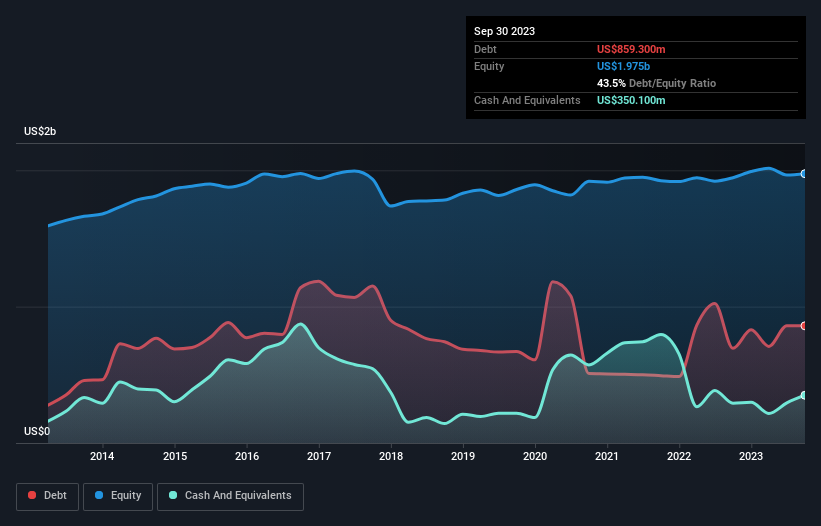This screenshot has width=821, height=526.
Task: Click the 43.5% Debt/Equity Ratio text
Action: tap(656, 83)
